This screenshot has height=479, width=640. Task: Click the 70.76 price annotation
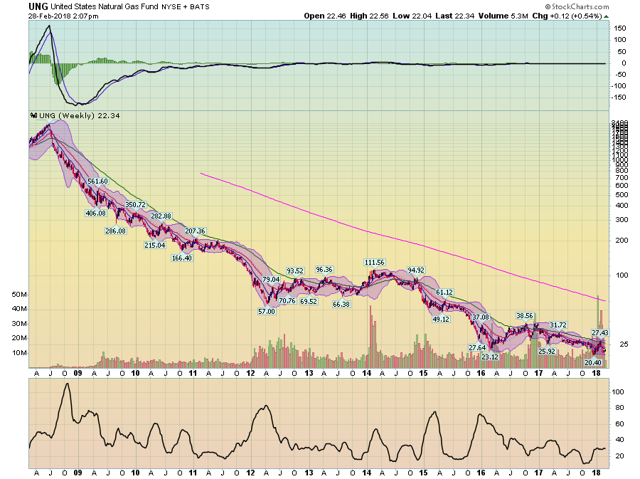pos(287,301)
